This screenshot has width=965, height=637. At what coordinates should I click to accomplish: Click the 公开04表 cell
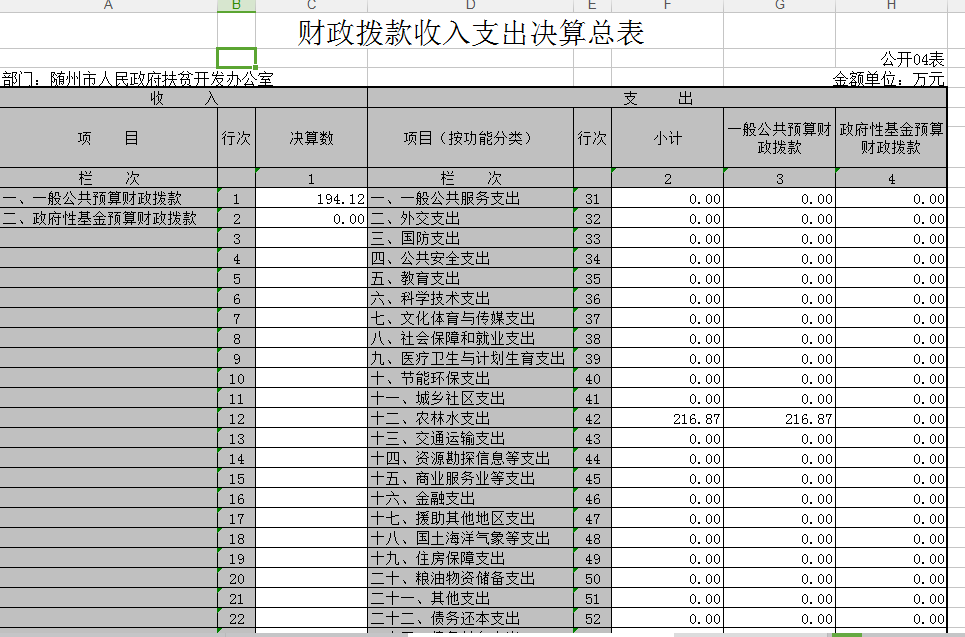pyautogui.click(x=912, y=59)
